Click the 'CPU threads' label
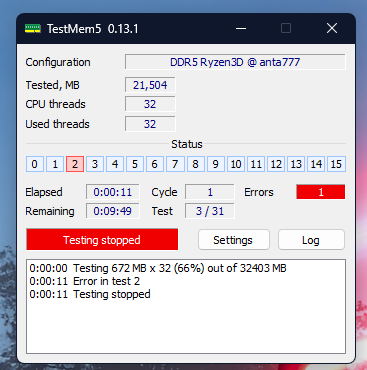 [56, 104]
